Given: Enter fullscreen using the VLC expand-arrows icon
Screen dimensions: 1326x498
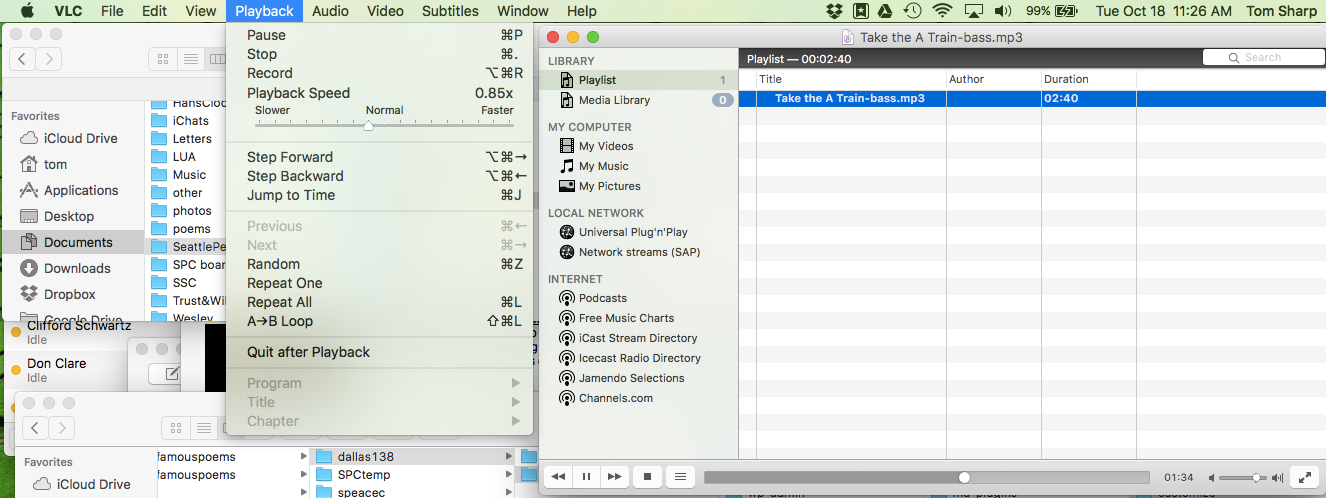Looking at the screenshot, I should (1304, 478).
